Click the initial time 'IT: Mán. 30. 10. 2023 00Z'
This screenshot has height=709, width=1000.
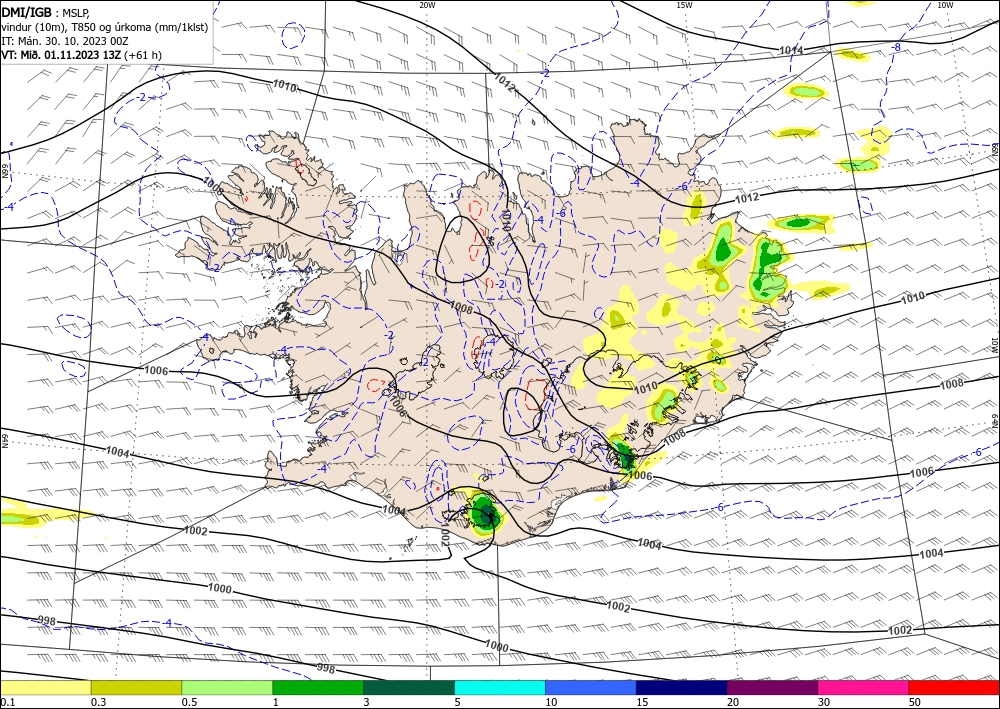pyautogui.click(x=65, y=41)
